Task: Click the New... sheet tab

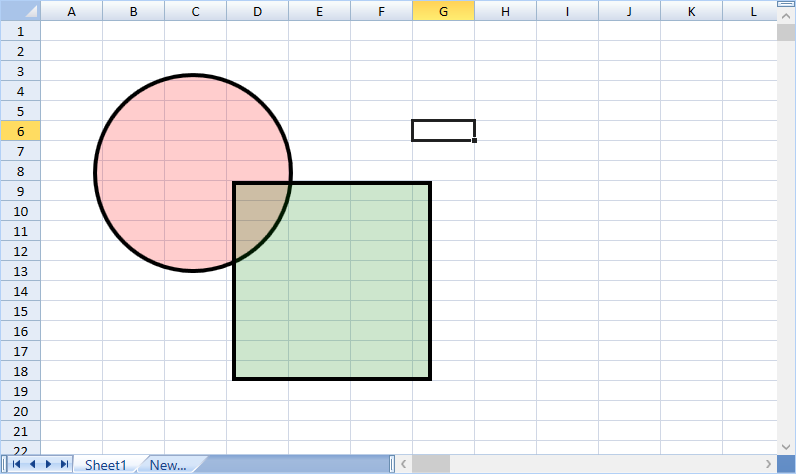Action: [x=168, y=464]
